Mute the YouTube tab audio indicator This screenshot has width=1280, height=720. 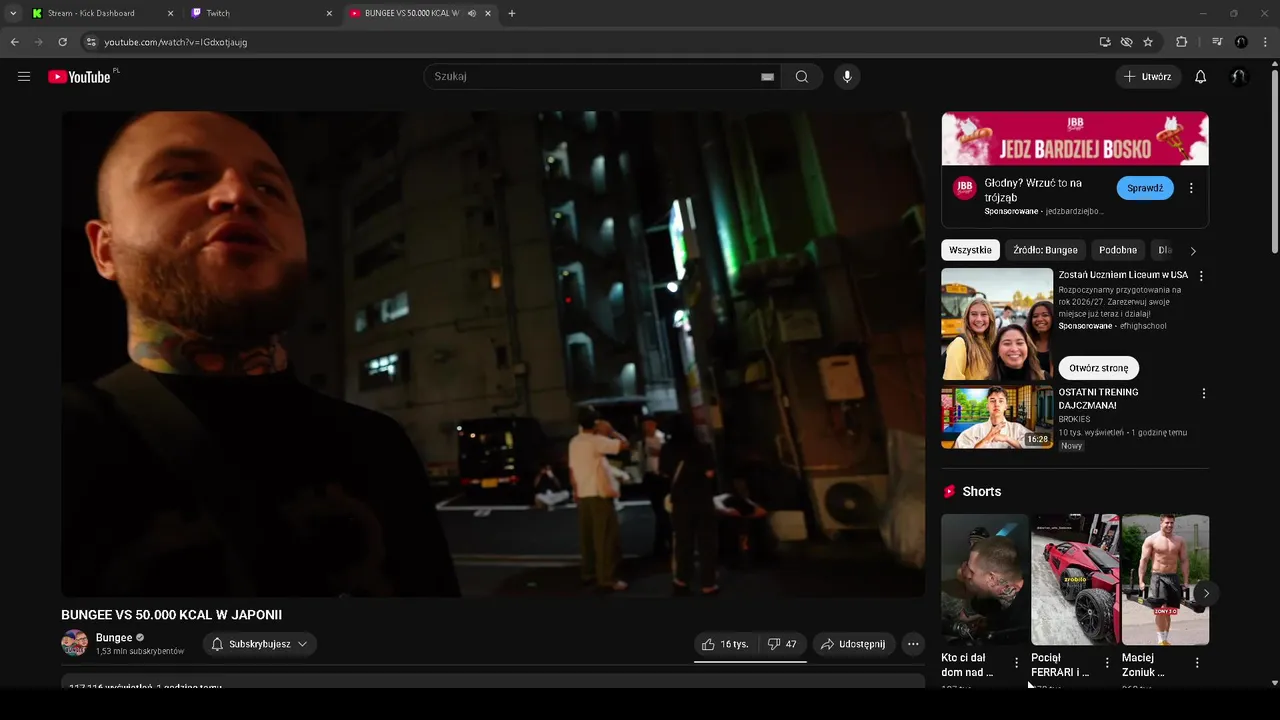[471, 13]
